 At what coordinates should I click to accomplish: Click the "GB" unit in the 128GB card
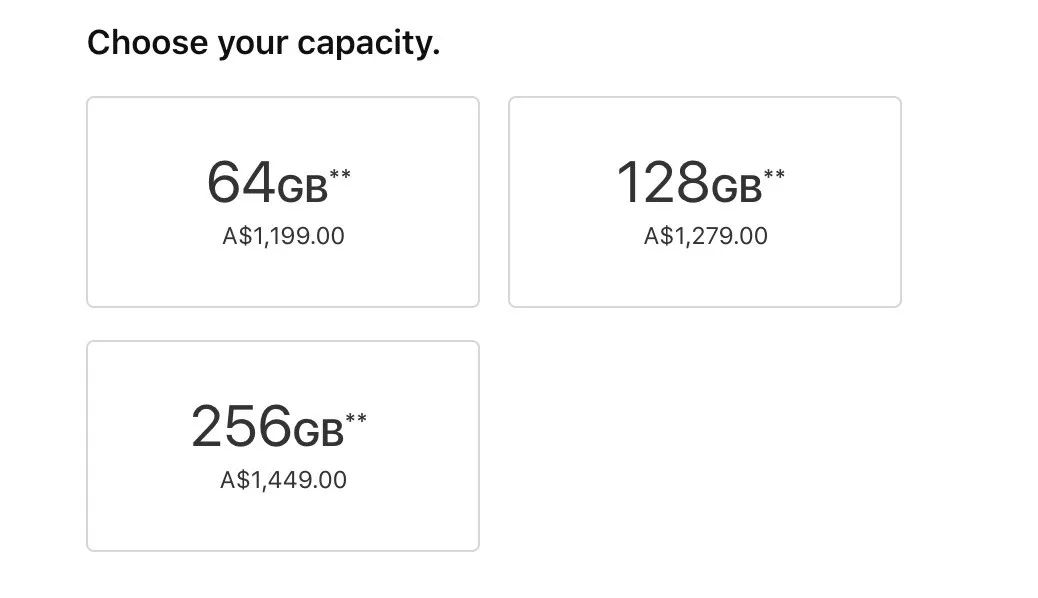[735, 188]
